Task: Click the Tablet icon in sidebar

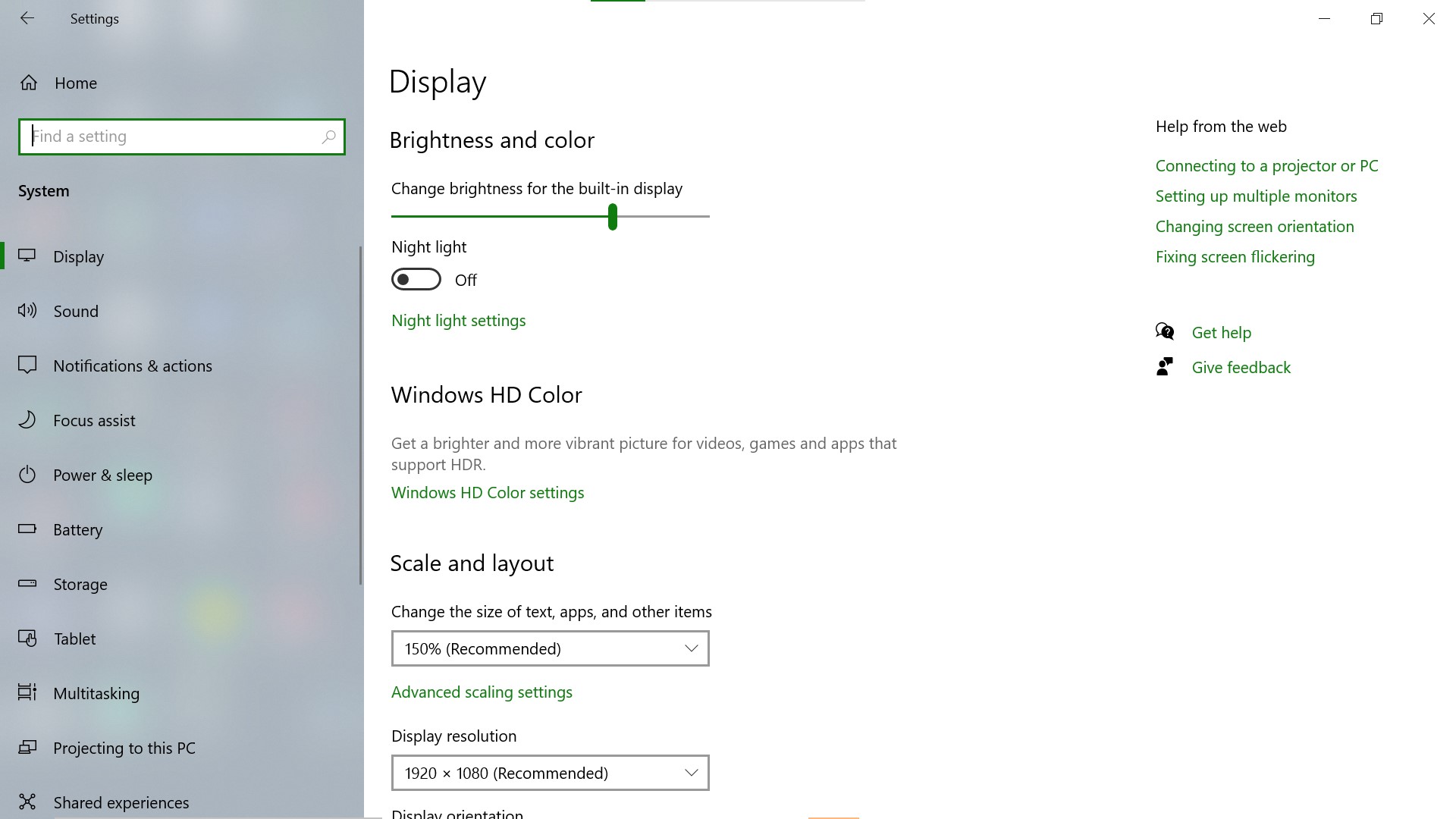Action: tap(27, 639)
